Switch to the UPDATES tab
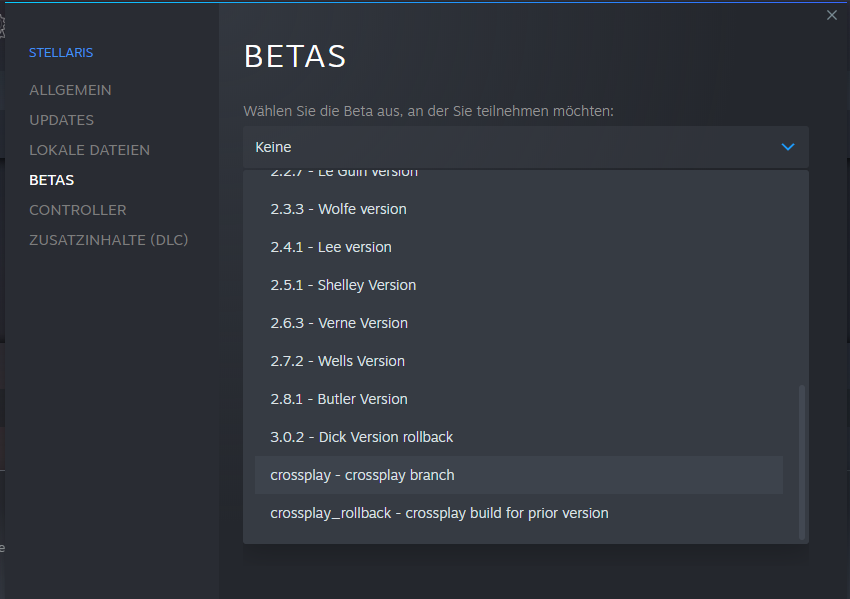850x599 pixels. point(61,120)
